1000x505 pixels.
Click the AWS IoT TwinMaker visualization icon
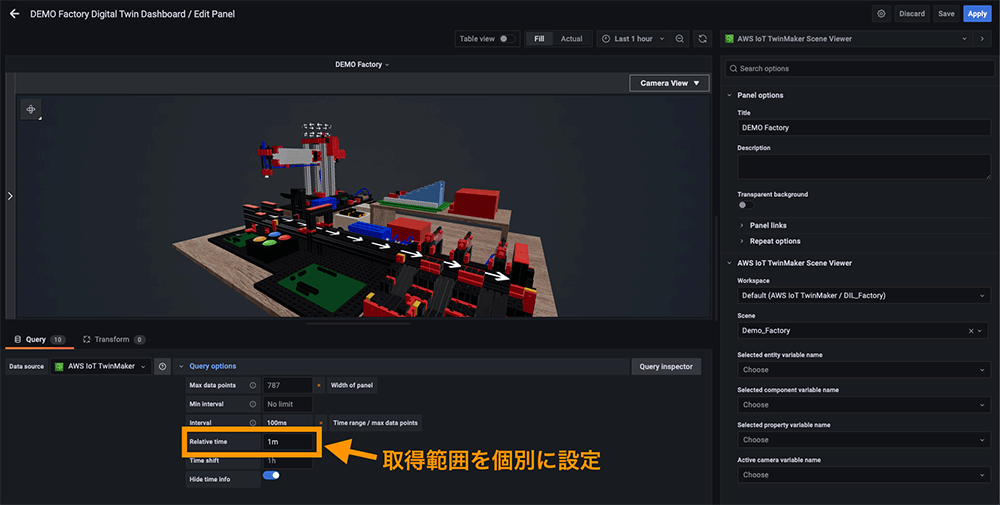click(730, 39)
